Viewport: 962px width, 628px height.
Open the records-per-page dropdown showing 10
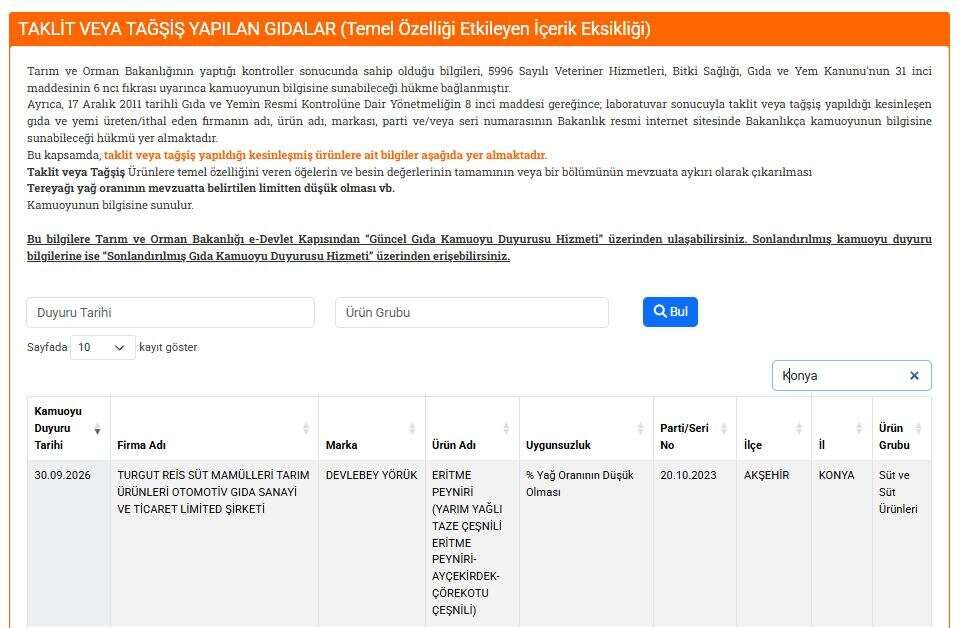(x=102, y=347)
